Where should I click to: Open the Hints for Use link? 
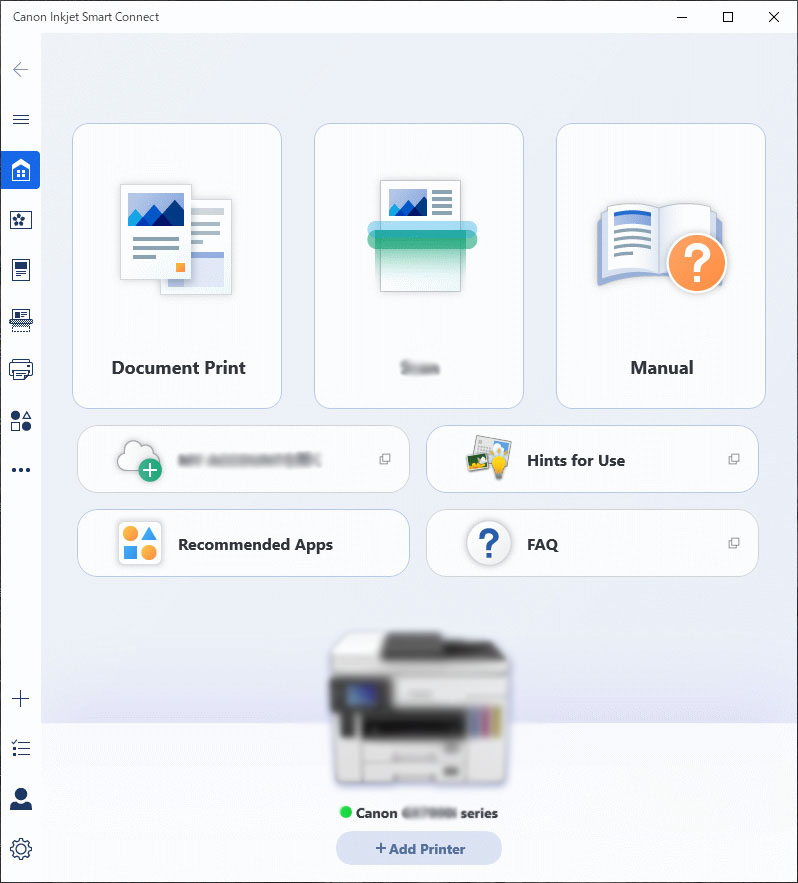[592, 460]
